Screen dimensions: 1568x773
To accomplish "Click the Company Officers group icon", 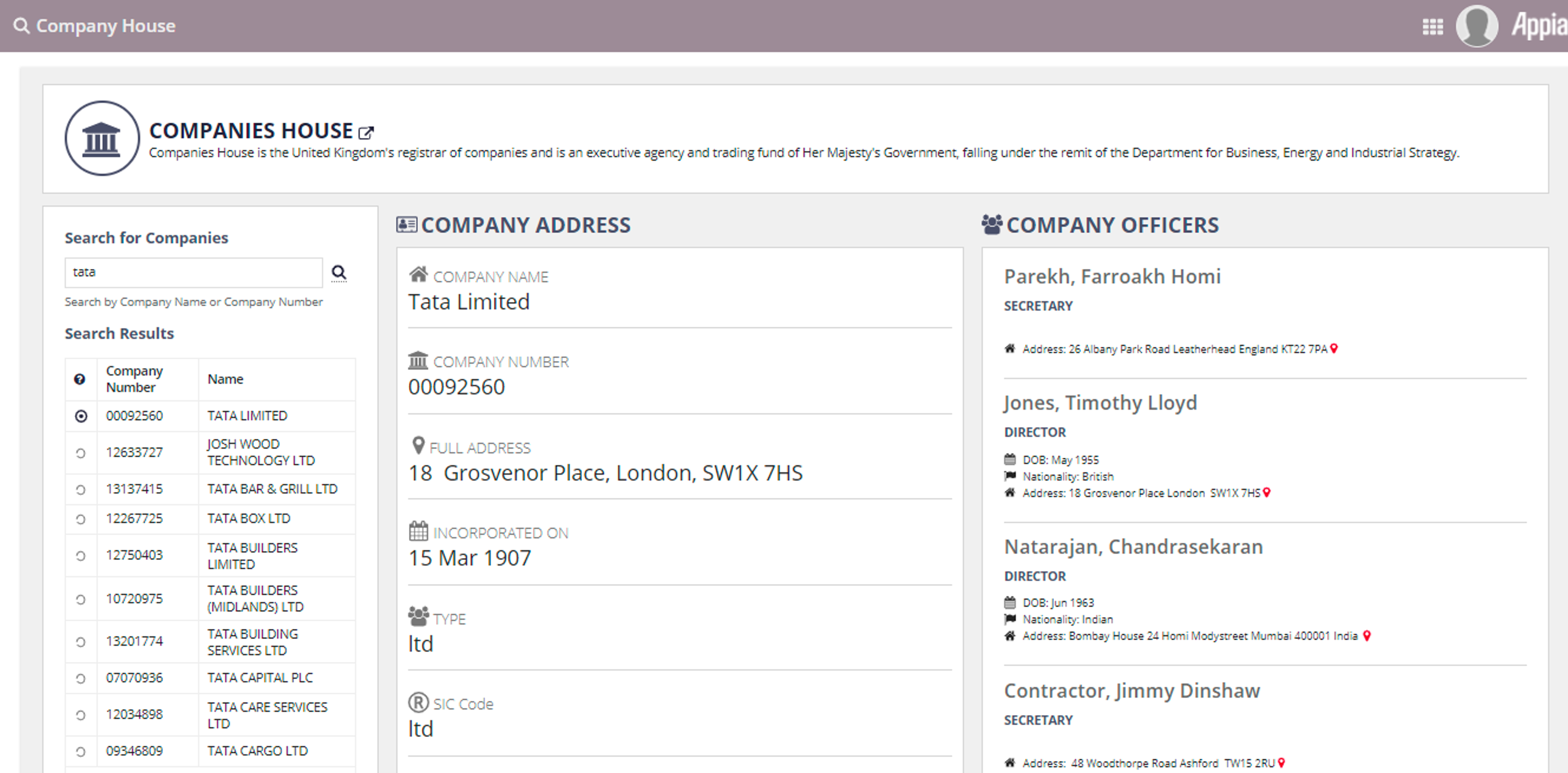I will pos(991,225).
